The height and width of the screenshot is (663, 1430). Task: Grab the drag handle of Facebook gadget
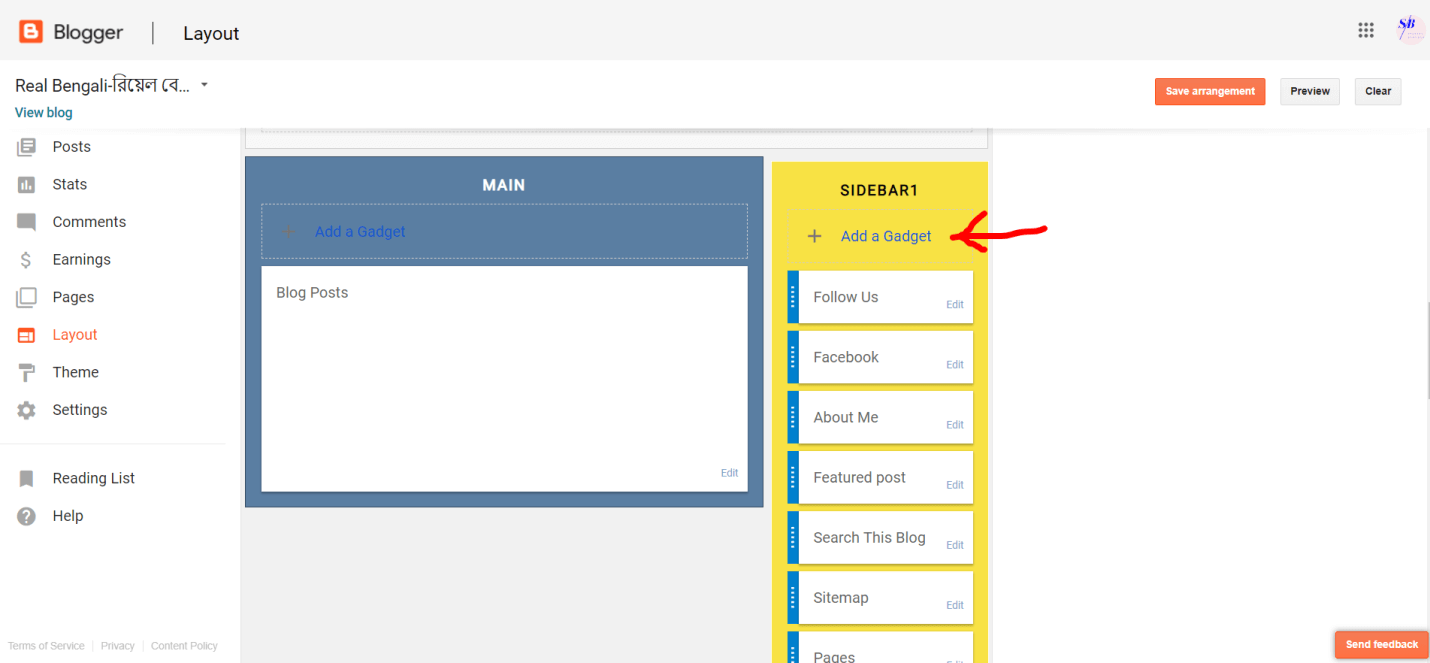tap(793, 357)
